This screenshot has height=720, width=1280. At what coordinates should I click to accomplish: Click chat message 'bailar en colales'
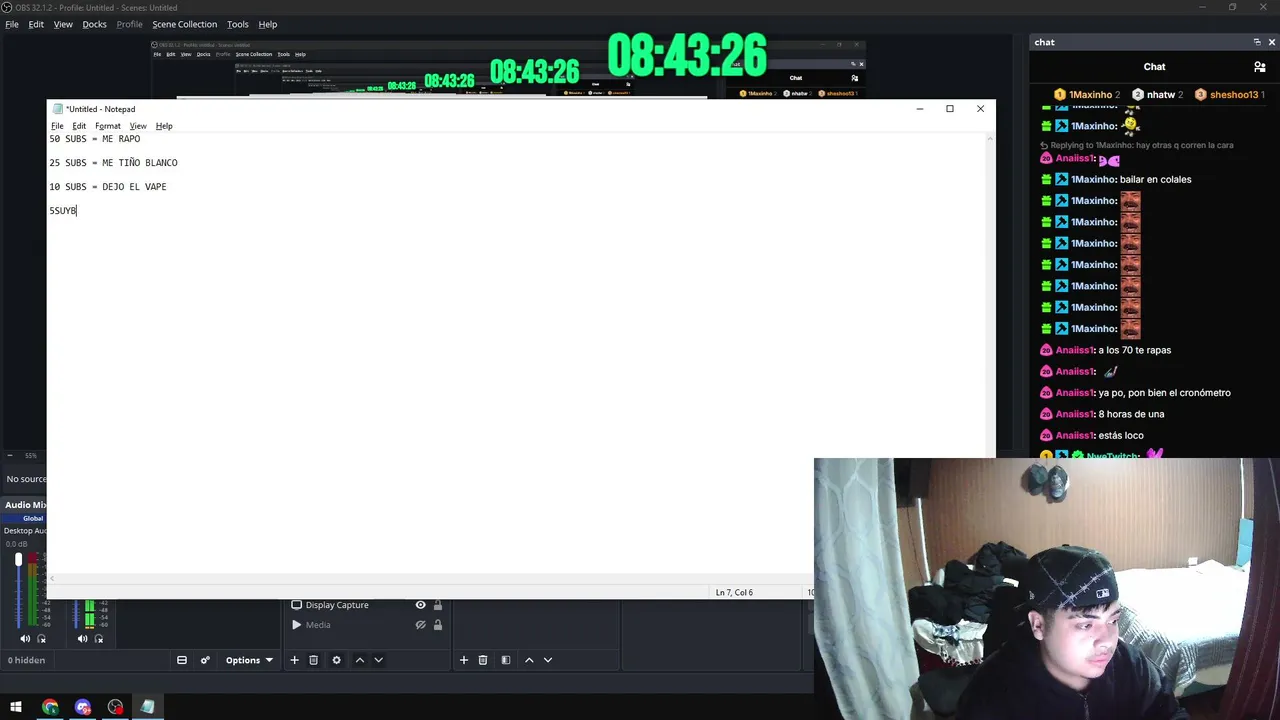tap(1155, 180)
